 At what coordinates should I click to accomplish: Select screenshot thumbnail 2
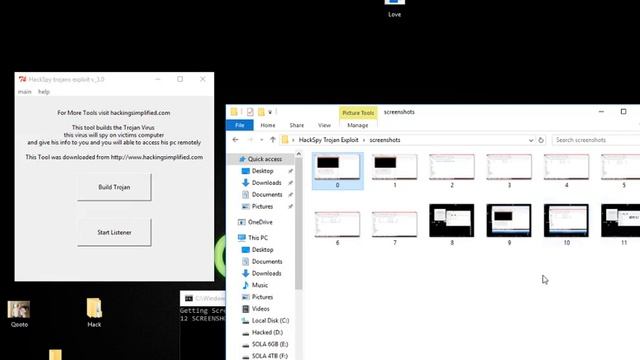(452, 171)
